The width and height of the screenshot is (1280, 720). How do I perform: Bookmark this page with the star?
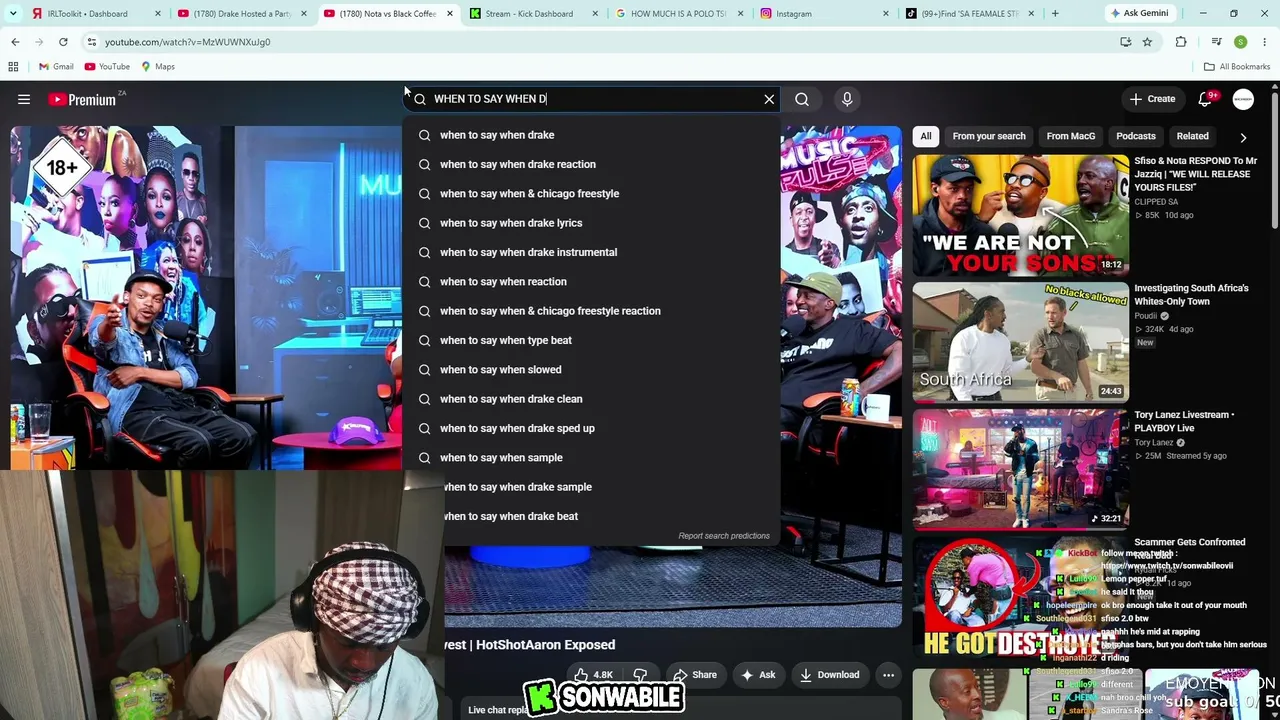(x=1147, y=42)
